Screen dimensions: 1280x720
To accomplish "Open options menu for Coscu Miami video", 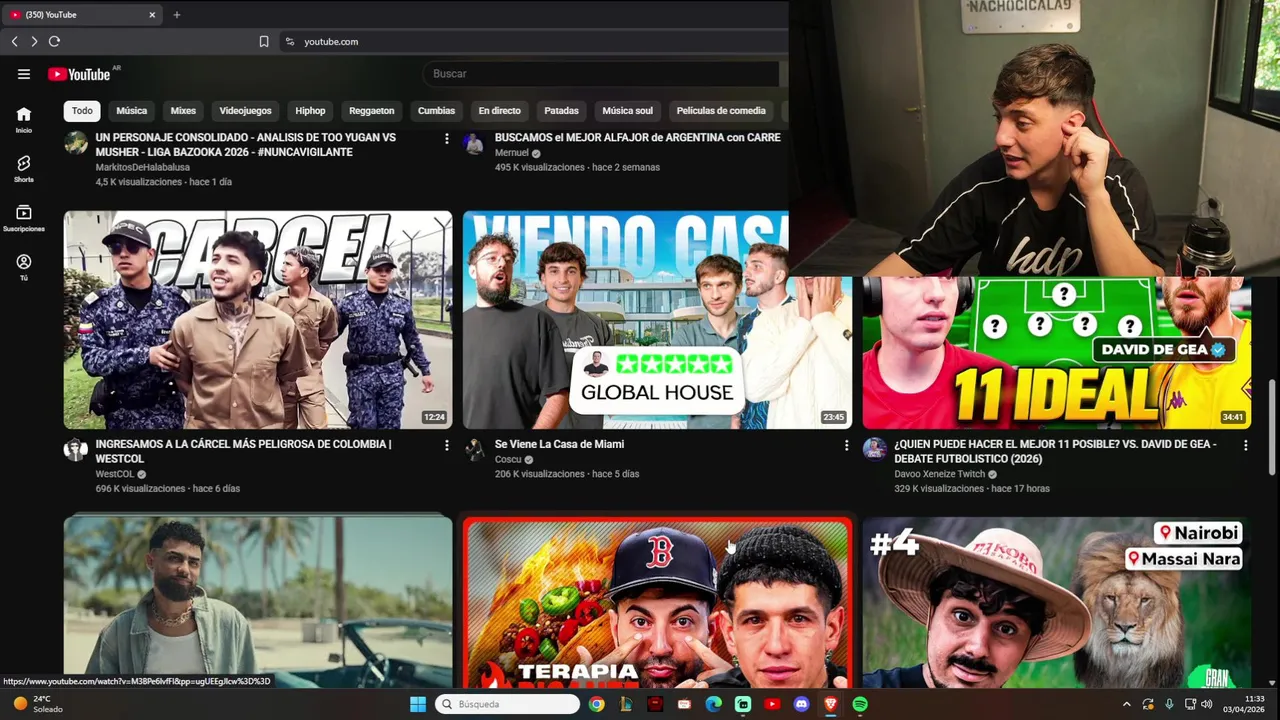I will click(846, 445).
